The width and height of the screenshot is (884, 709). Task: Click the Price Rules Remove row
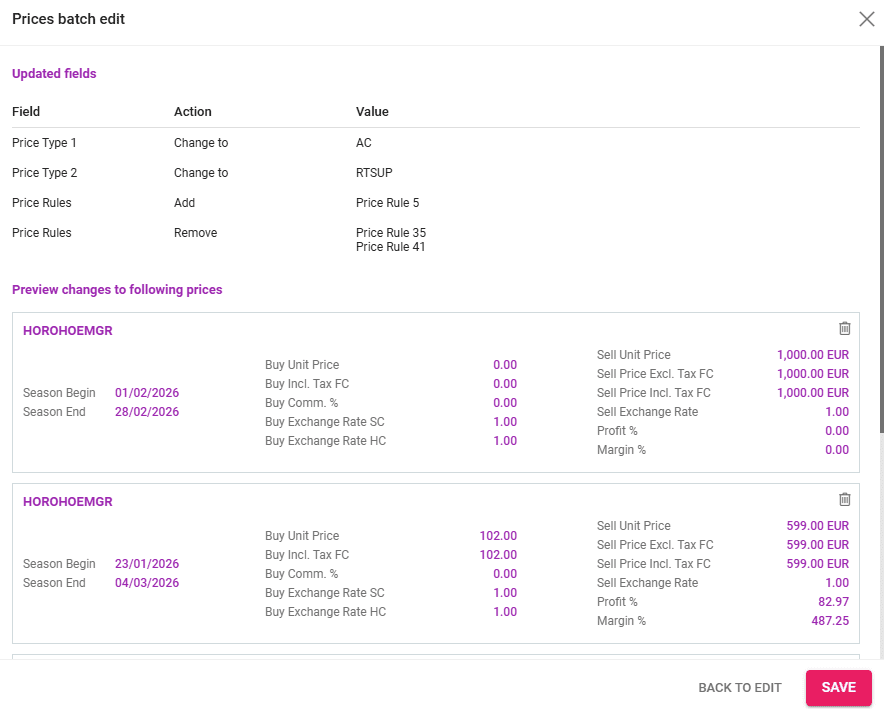pos(195,232)
